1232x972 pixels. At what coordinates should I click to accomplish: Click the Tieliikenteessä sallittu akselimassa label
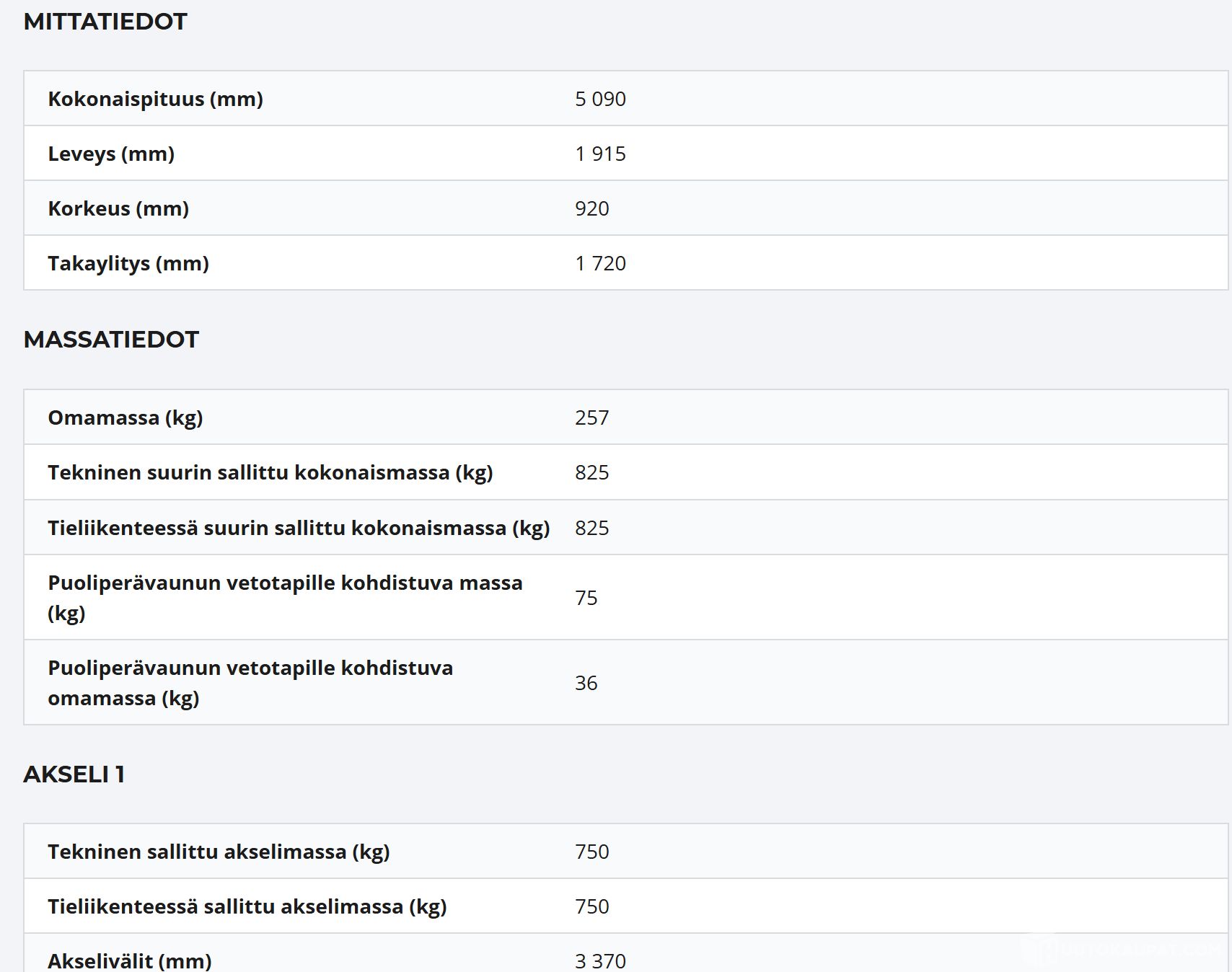tap(247, 906)
